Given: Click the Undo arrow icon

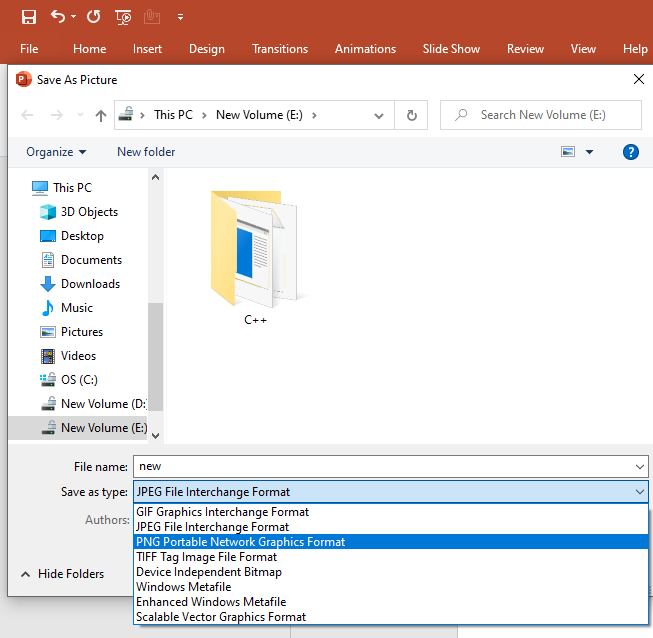Looking at the screenshot, I should click(58, 17).
